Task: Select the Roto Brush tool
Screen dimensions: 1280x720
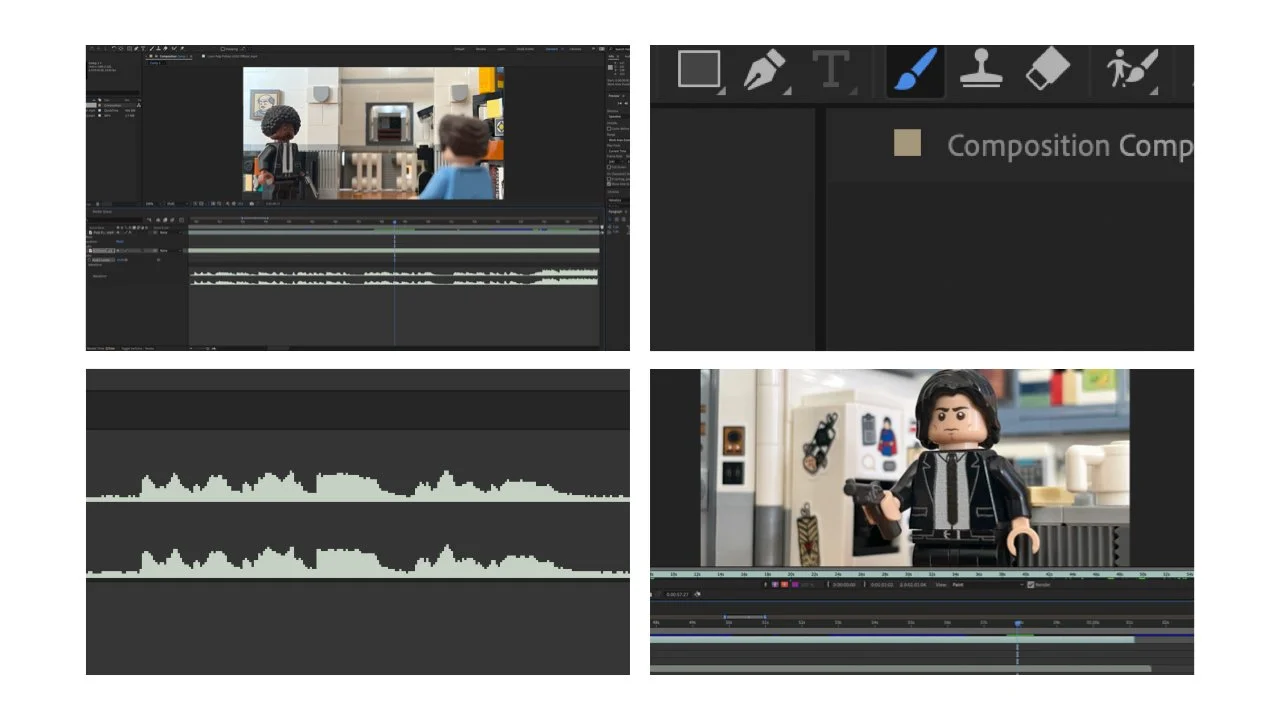Action: tap(1132, 71)
